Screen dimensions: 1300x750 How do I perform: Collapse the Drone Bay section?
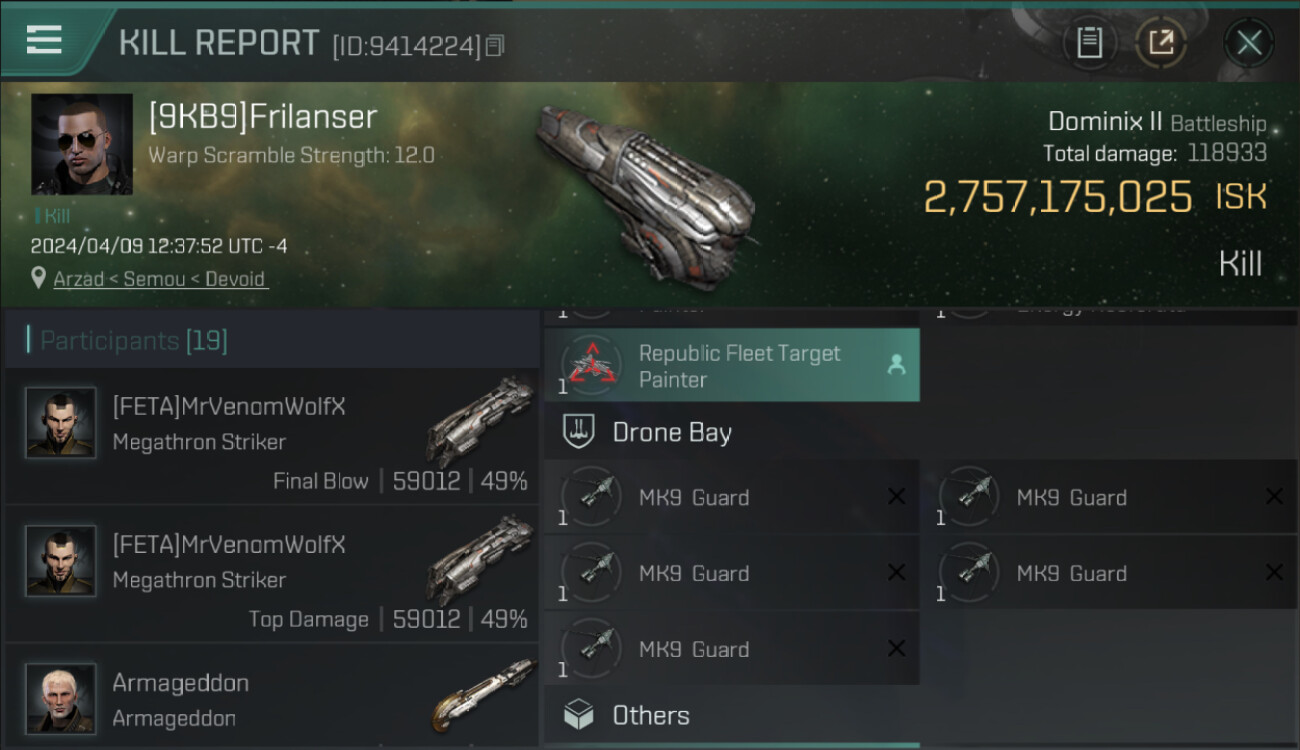672,432
